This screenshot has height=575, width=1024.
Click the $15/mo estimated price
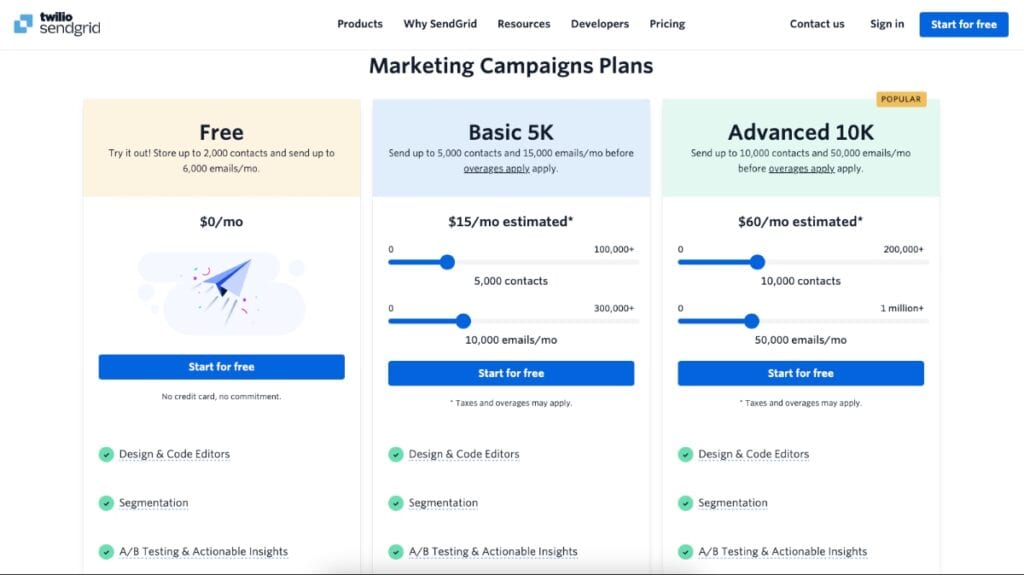click(511, 222)
